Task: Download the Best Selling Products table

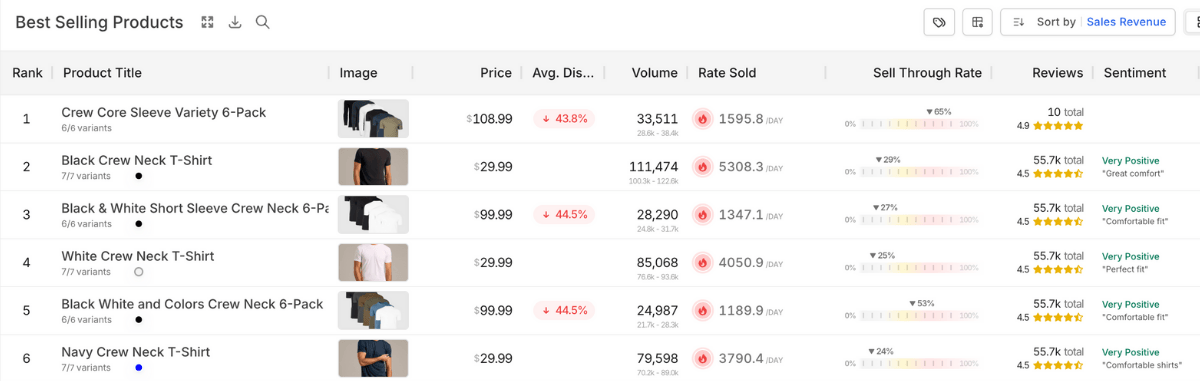Action: [235, 22]
